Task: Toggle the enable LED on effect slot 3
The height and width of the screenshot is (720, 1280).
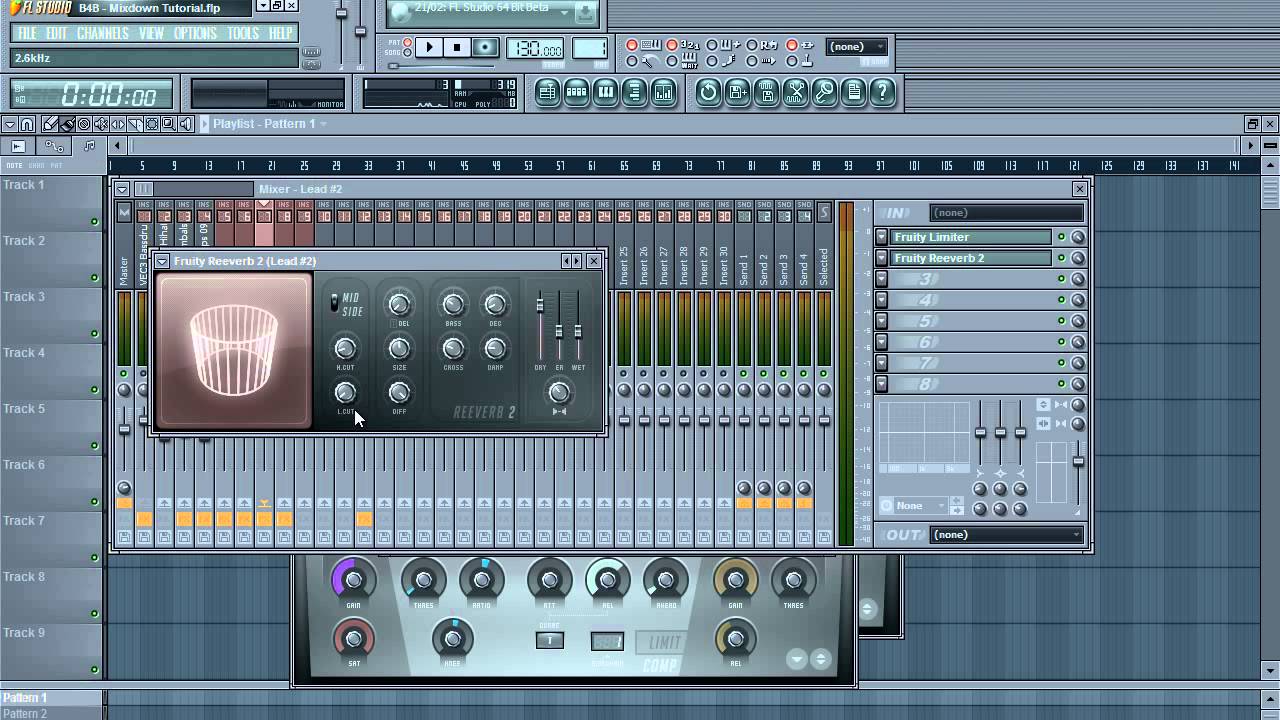Action: 1062,279
